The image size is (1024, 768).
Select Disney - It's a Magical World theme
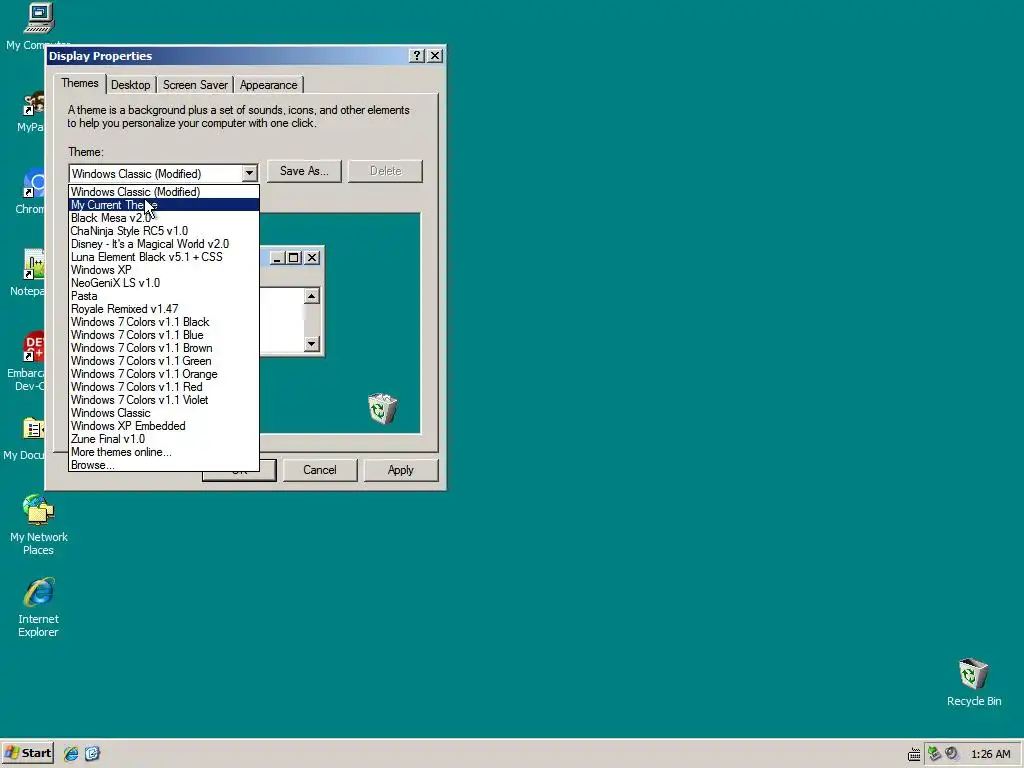pyautogui.click(x=164, y=244)
